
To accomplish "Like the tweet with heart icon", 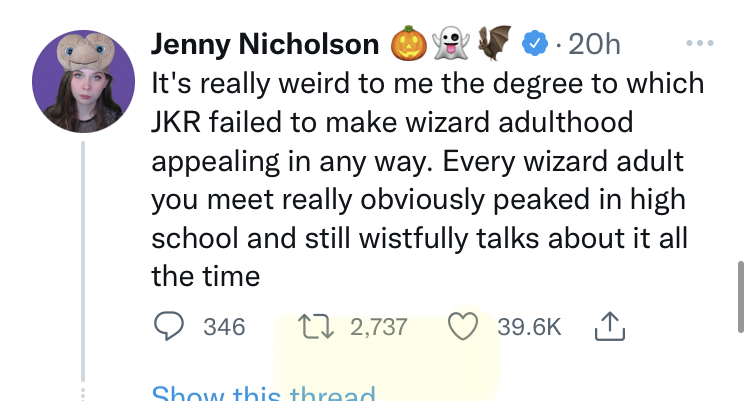I will (463, 326).
